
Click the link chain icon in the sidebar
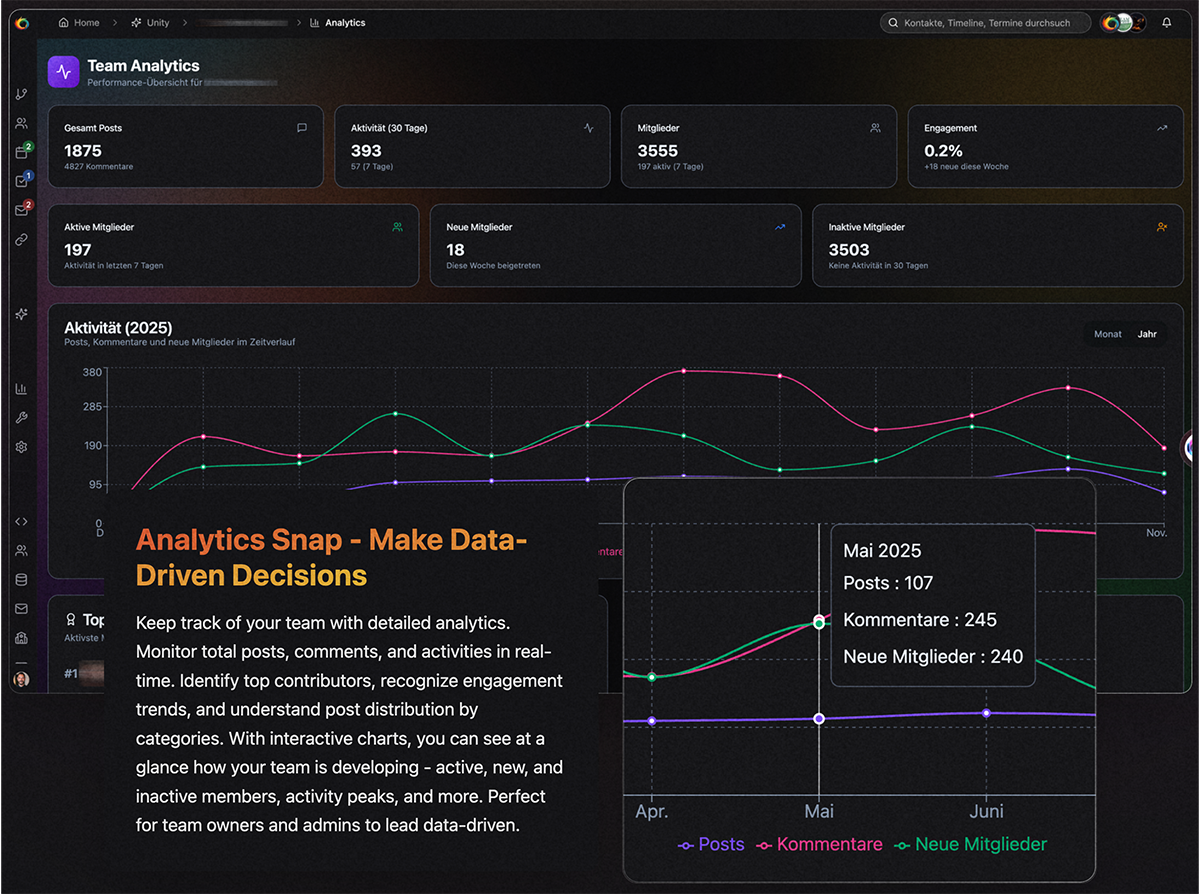point(21,240)
